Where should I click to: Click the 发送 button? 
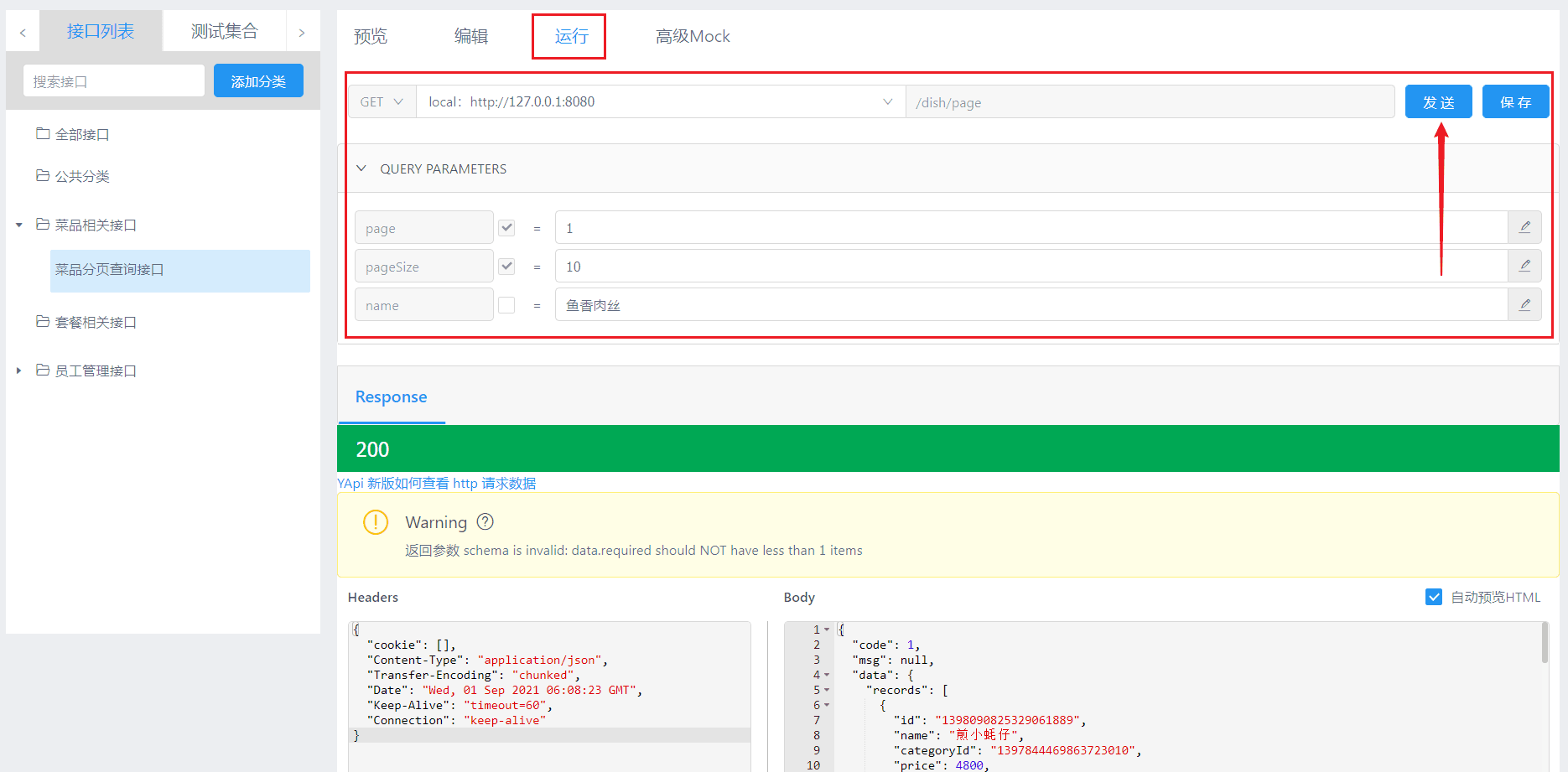click(x=1438, y=101)
